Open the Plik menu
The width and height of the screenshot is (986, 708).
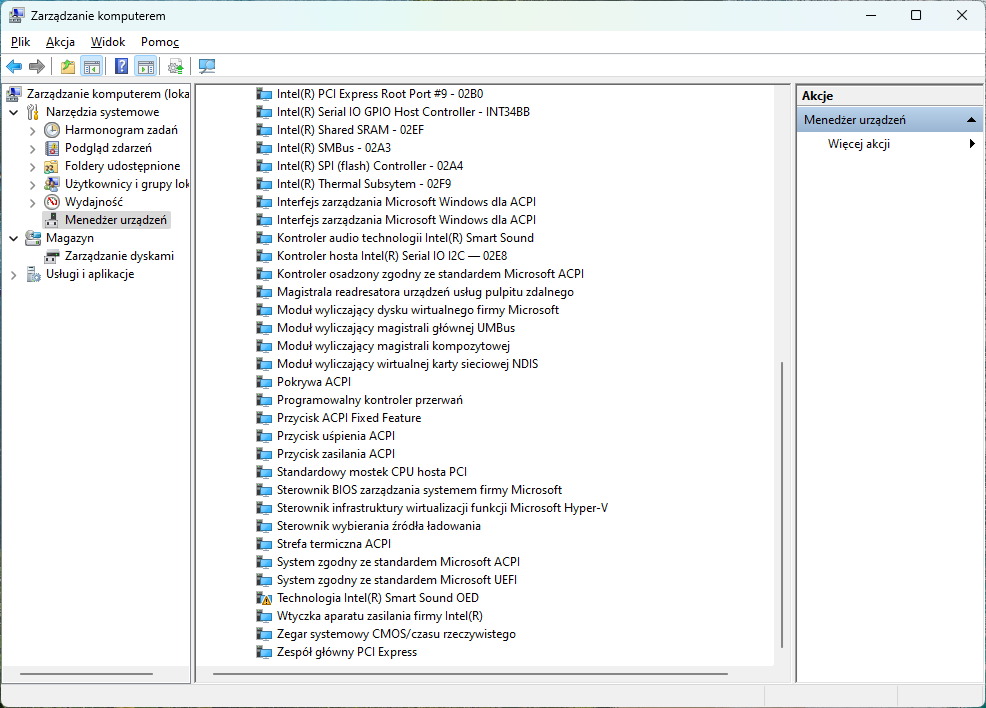pyautogui.click(x=20, y=42)
